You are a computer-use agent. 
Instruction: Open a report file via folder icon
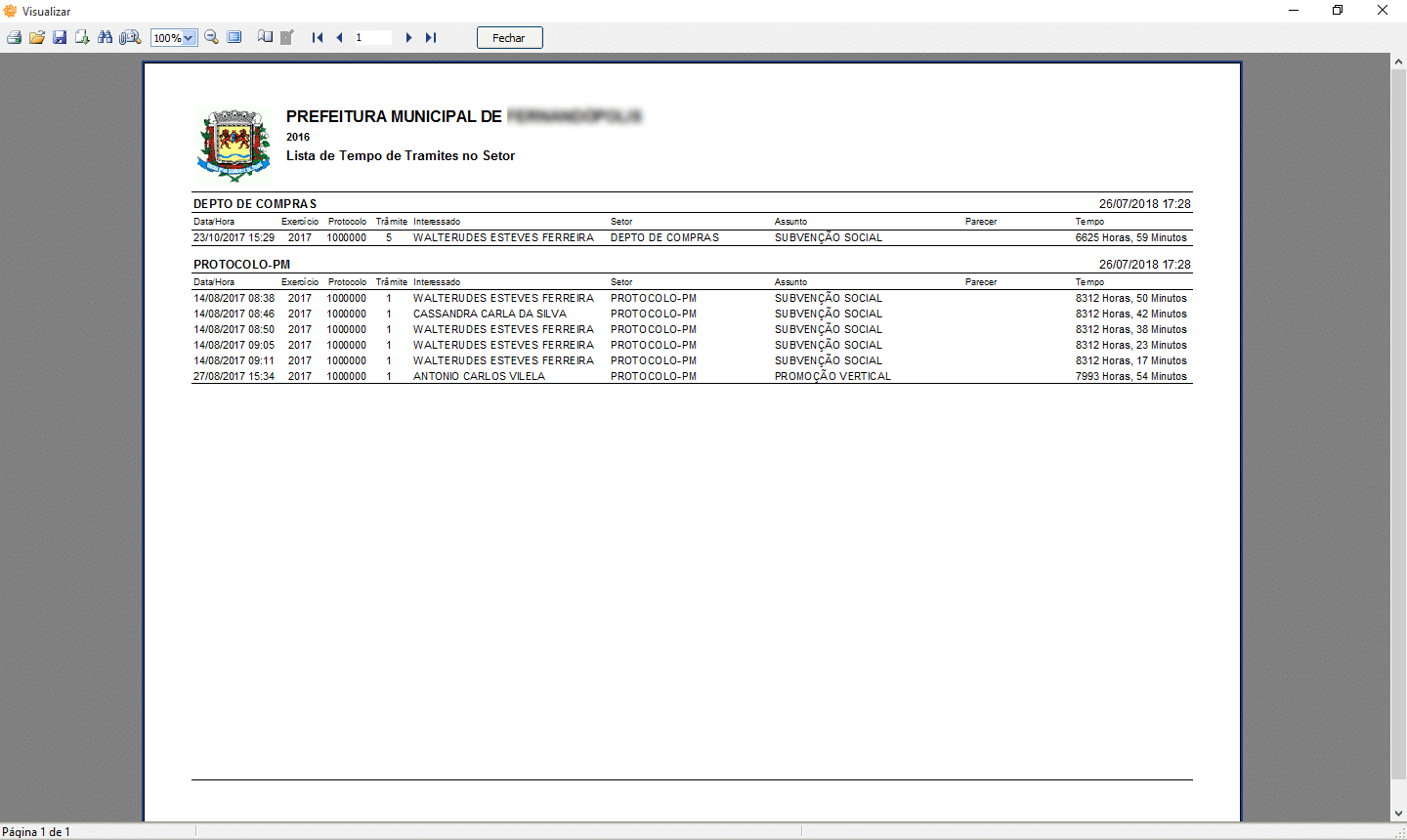[x=37, y=38]
